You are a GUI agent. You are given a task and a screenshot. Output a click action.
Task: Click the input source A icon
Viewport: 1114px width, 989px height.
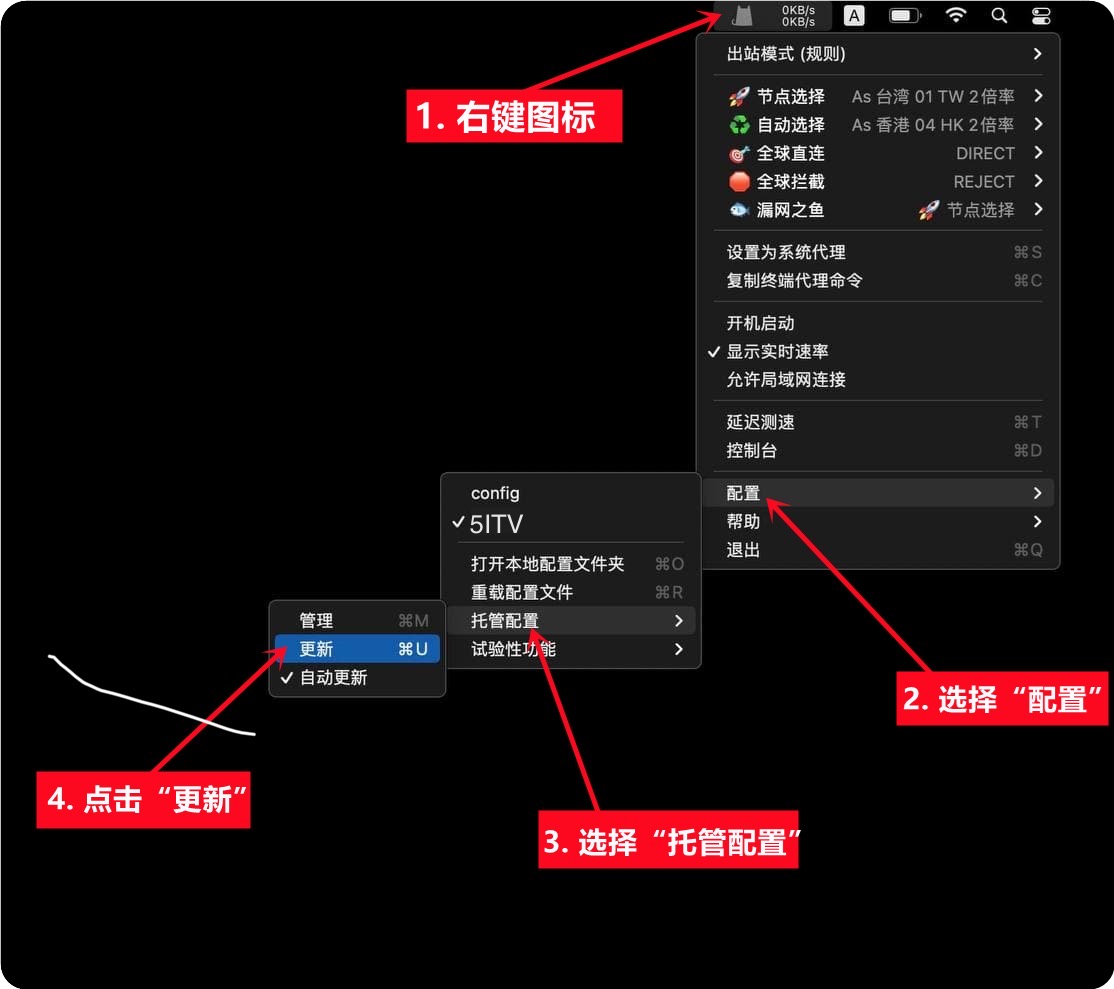[x=854, y=16]
